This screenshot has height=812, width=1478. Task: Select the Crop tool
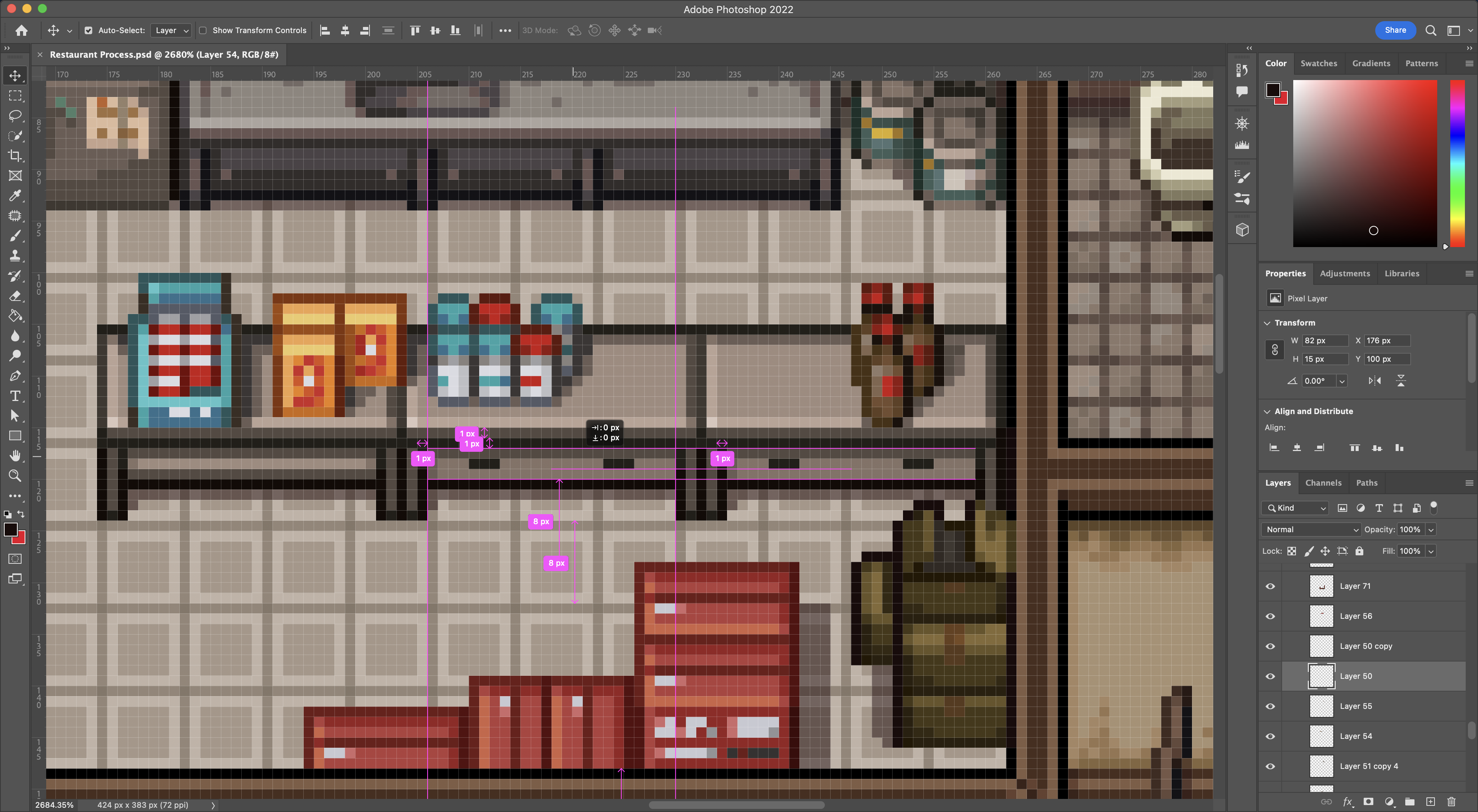click(x=15, y=155)
